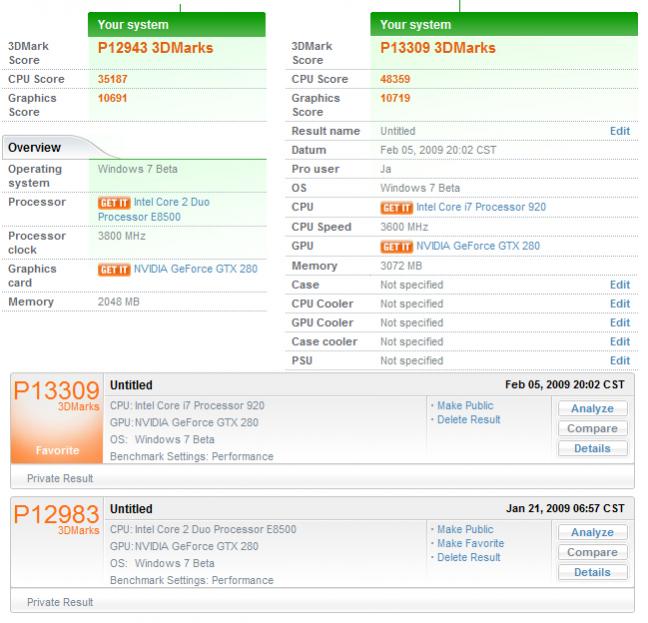The image size is (648, 623).
Task: Analyze the P12983 result
Action: click(592, 533)
